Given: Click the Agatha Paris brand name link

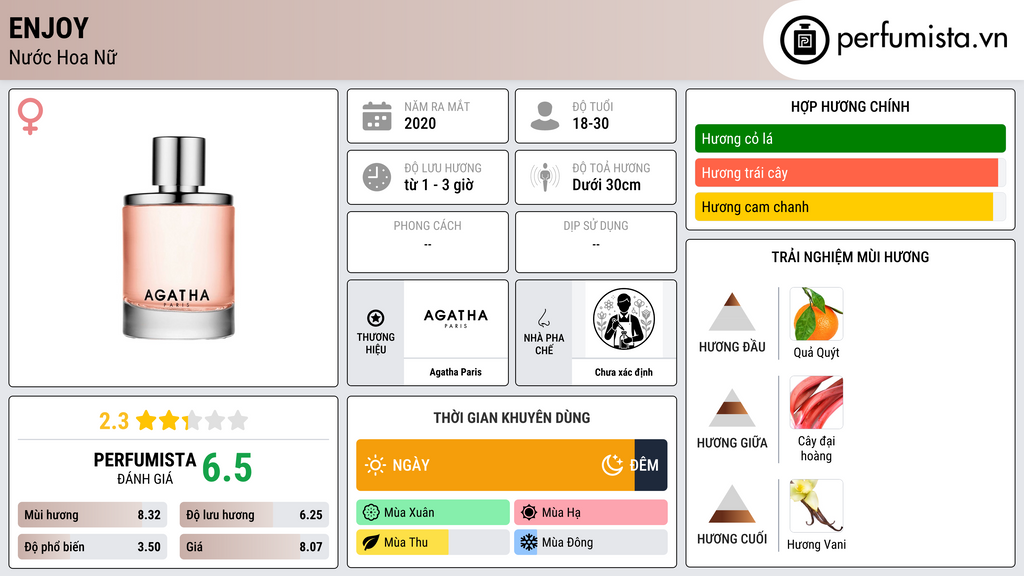Looking at the screenshot, I should click(455, 372).
